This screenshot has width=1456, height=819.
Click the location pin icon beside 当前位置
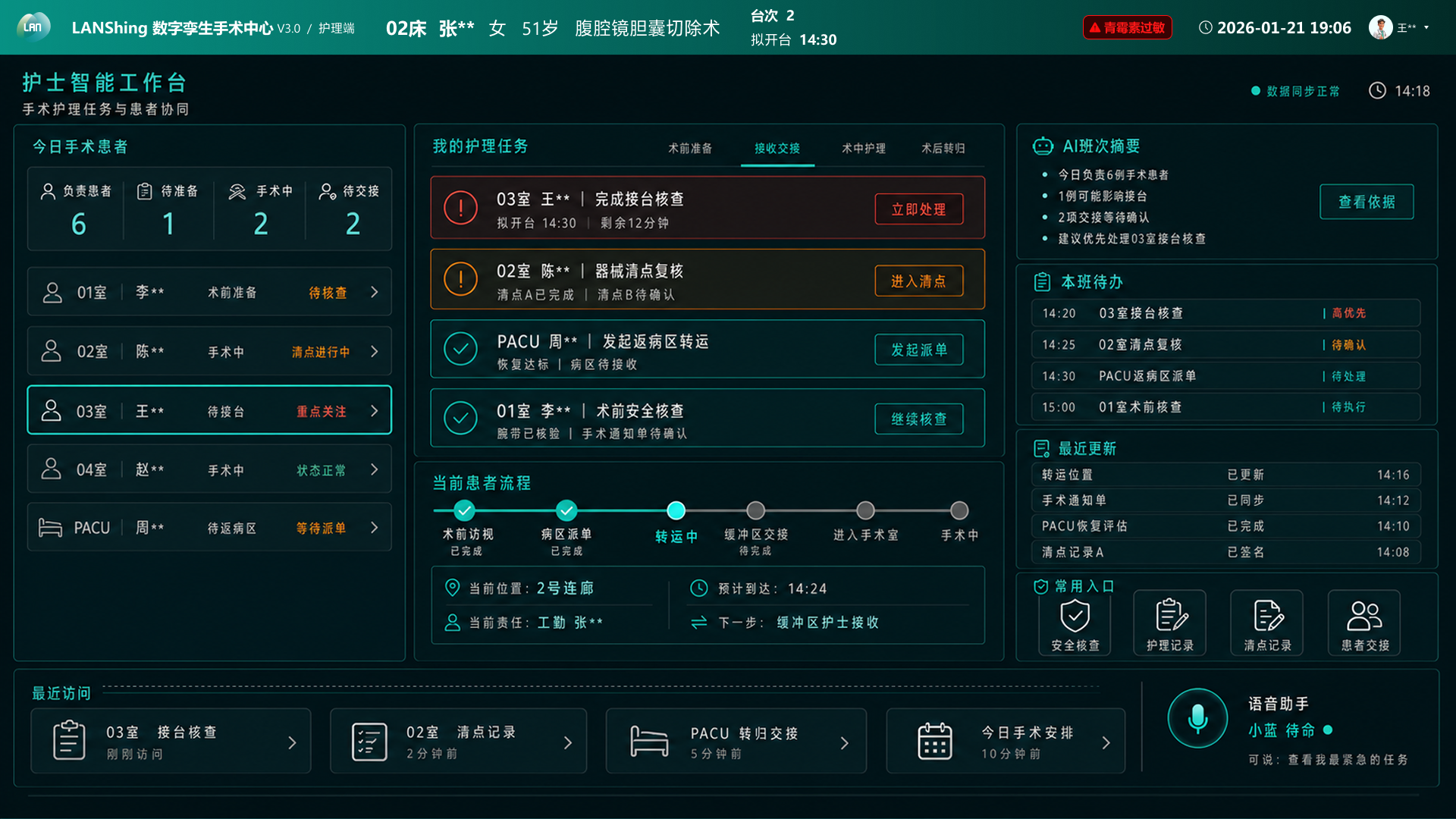pyautogui.click(x=452, y=588)
